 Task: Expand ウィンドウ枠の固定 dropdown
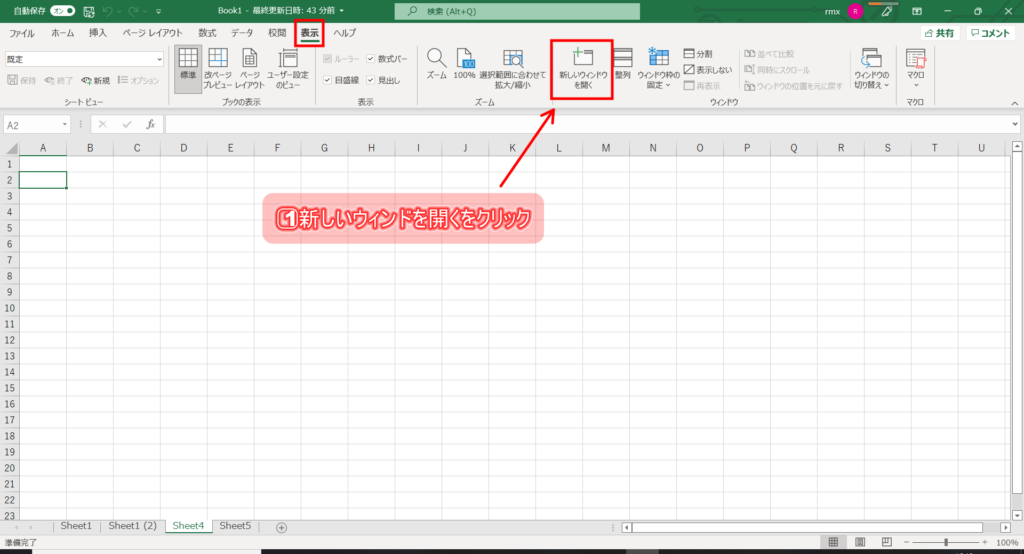coord(658,68)
